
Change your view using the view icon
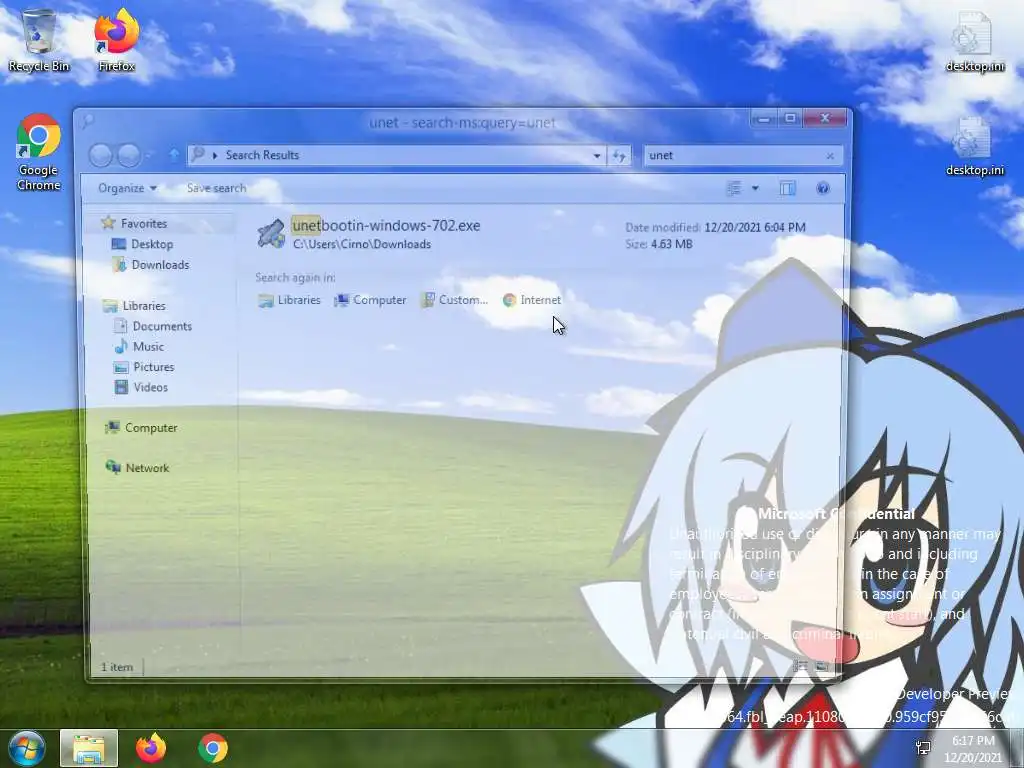[x=734, y=189]
